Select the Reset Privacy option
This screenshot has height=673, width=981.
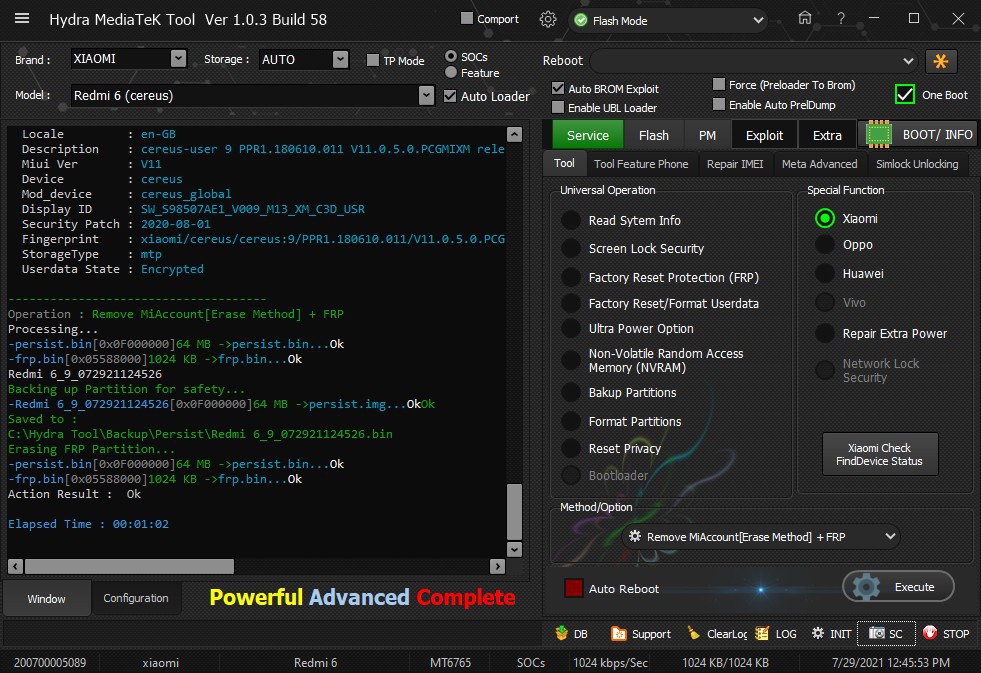pos(571,448)
